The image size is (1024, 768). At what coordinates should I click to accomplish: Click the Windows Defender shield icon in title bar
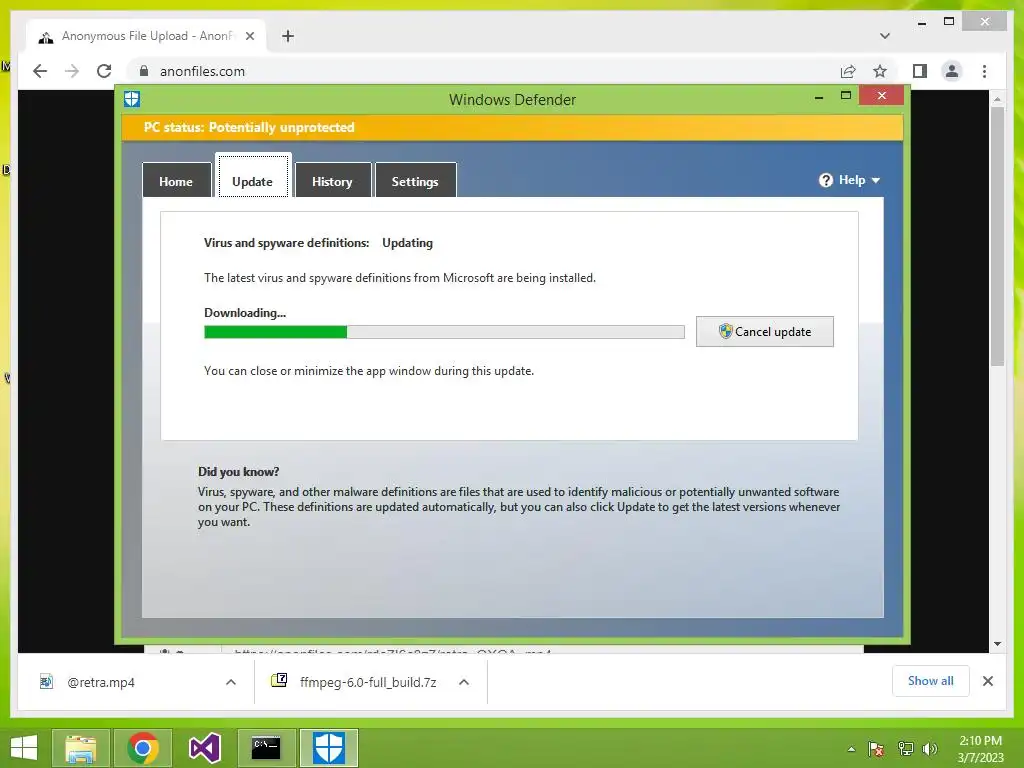pos(132,99)
